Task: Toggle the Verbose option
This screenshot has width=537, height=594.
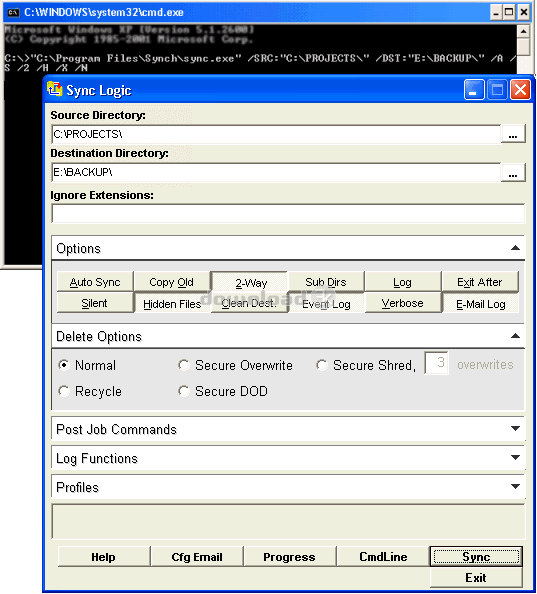Action: [x=403, y=303]
